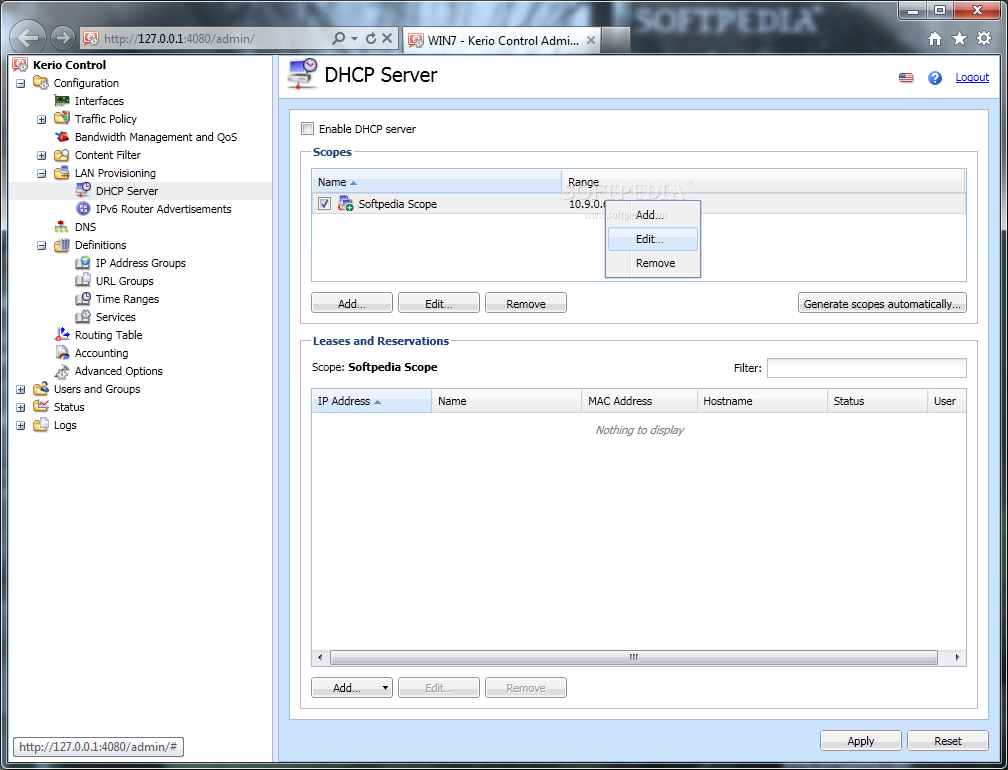Click the IP Address Groups icon
Viewport: 1008px width, 770px height.
(83, 263)
